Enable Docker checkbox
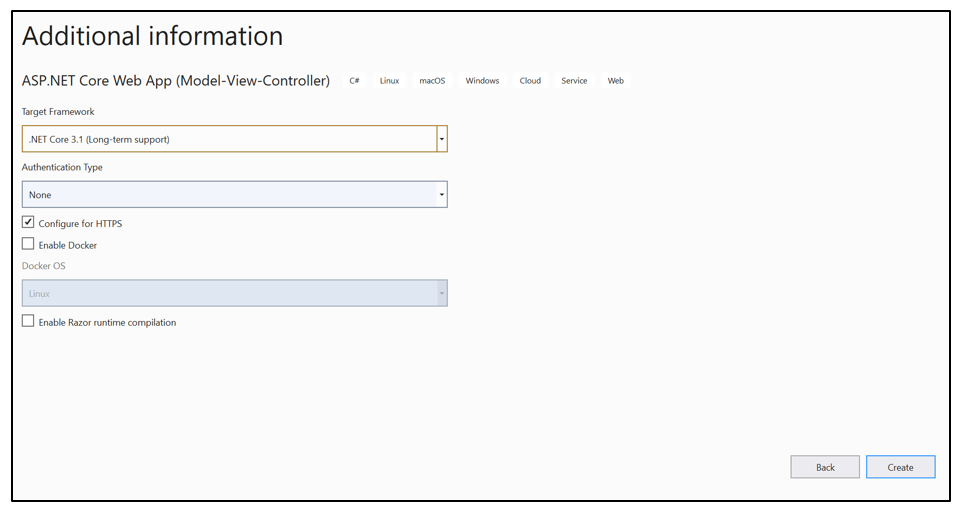962x508 pixels. [x=28, y=244]
